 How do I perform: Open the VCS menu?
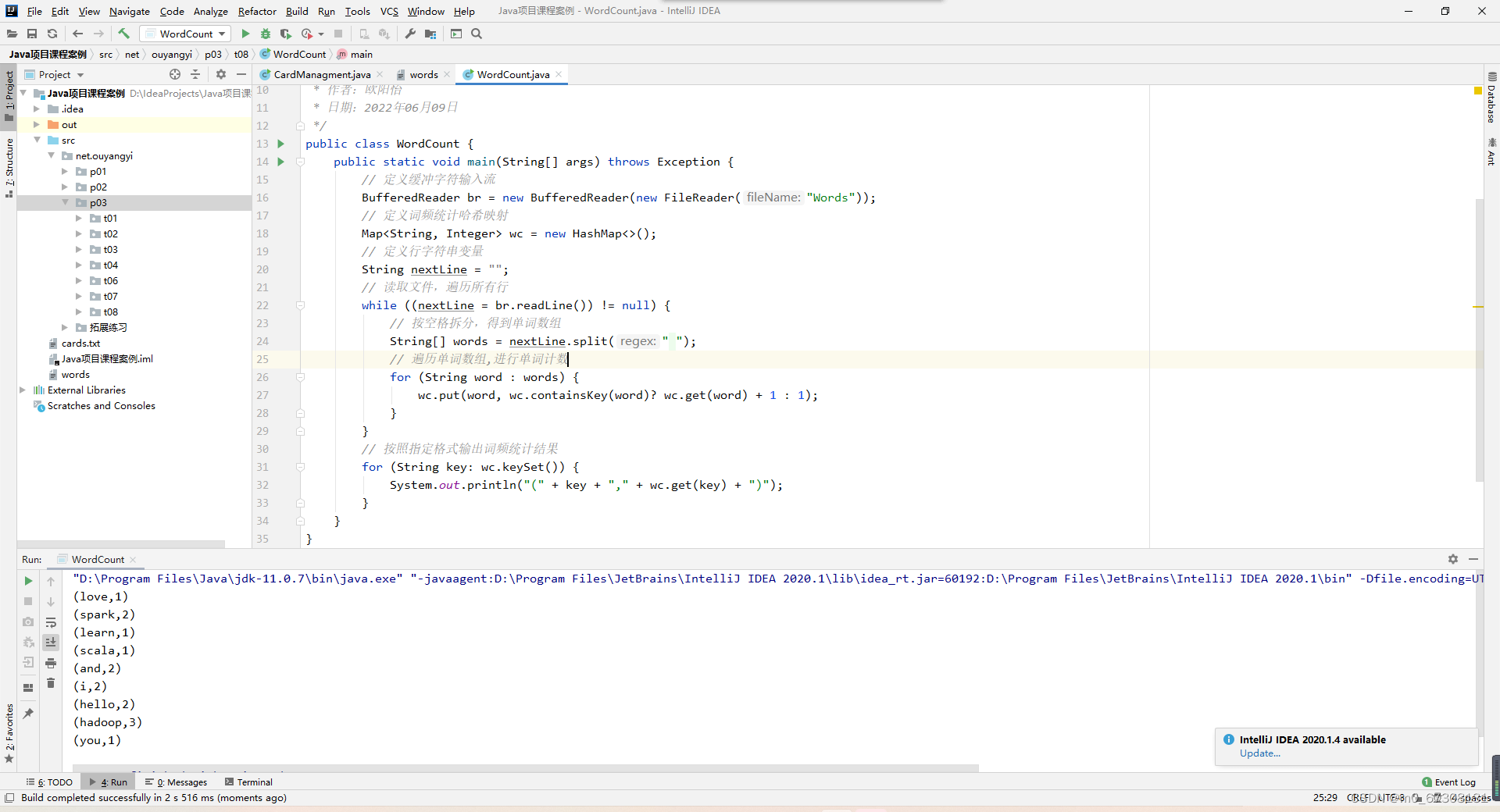389,11
